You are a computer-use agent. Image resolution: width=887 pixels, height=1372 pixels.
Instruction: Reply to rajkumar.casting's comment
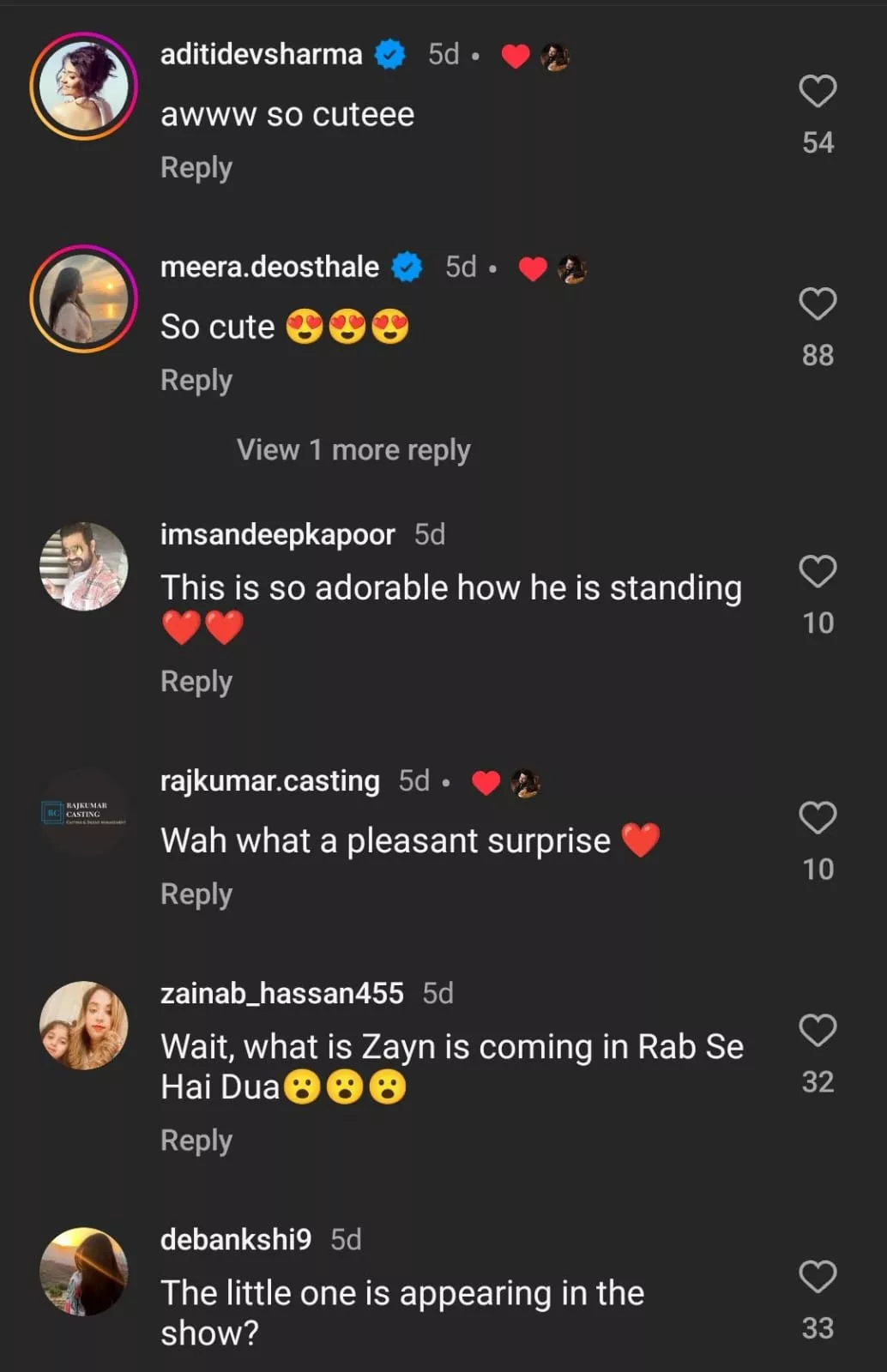pyautogui.click(x=196, y=894)
